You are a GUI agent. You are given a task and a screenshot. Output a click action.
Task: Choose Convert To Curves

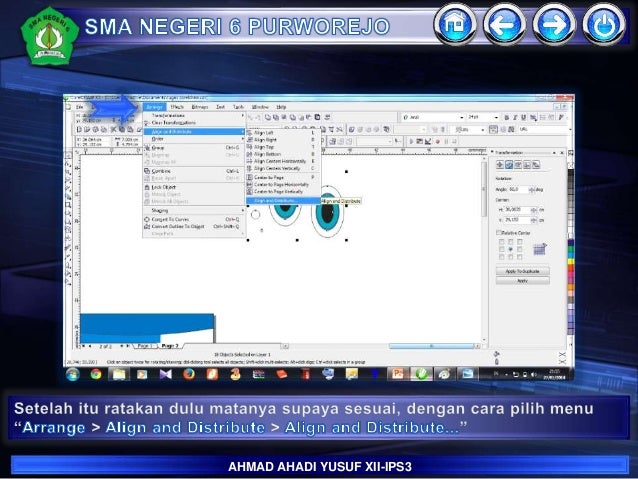pyautogui.click(x=194, y=219)
